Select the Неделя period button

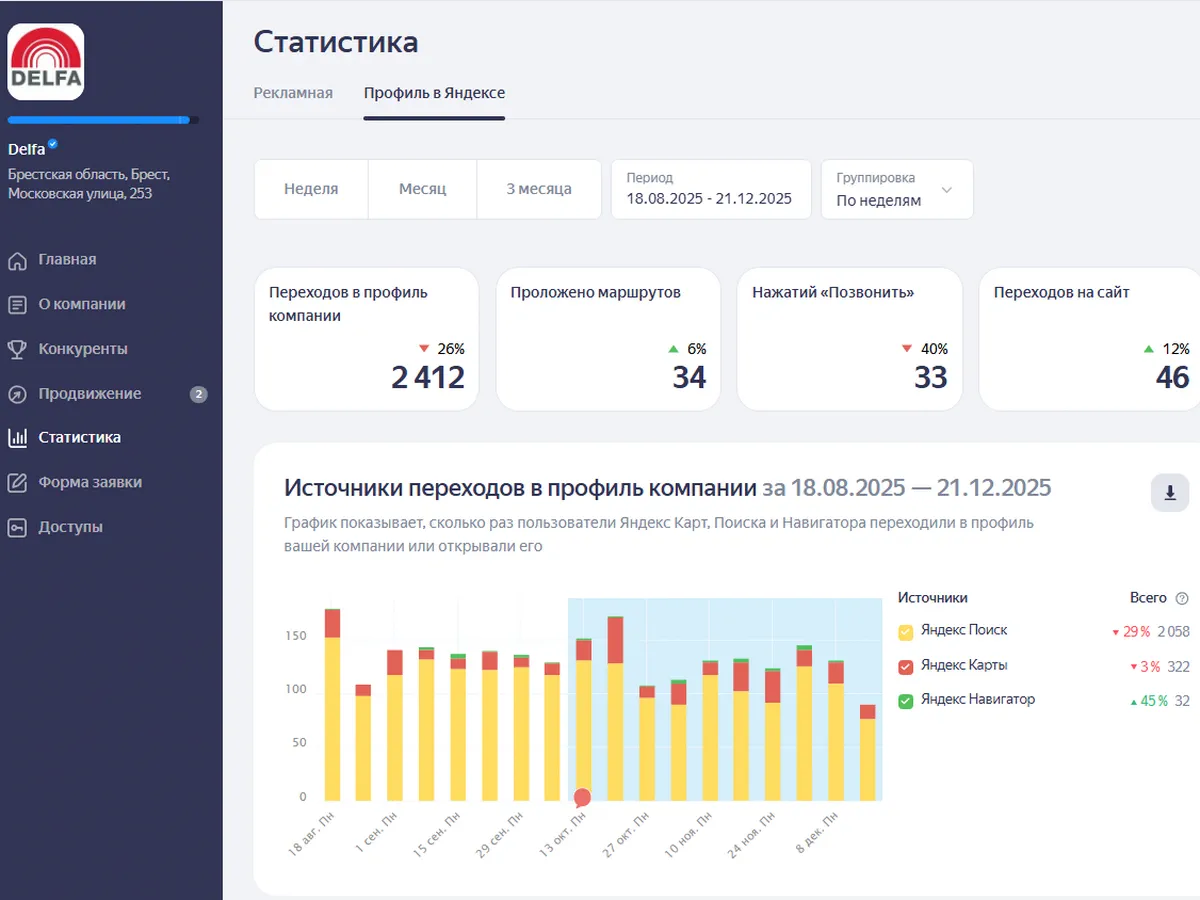pos(311,189)
